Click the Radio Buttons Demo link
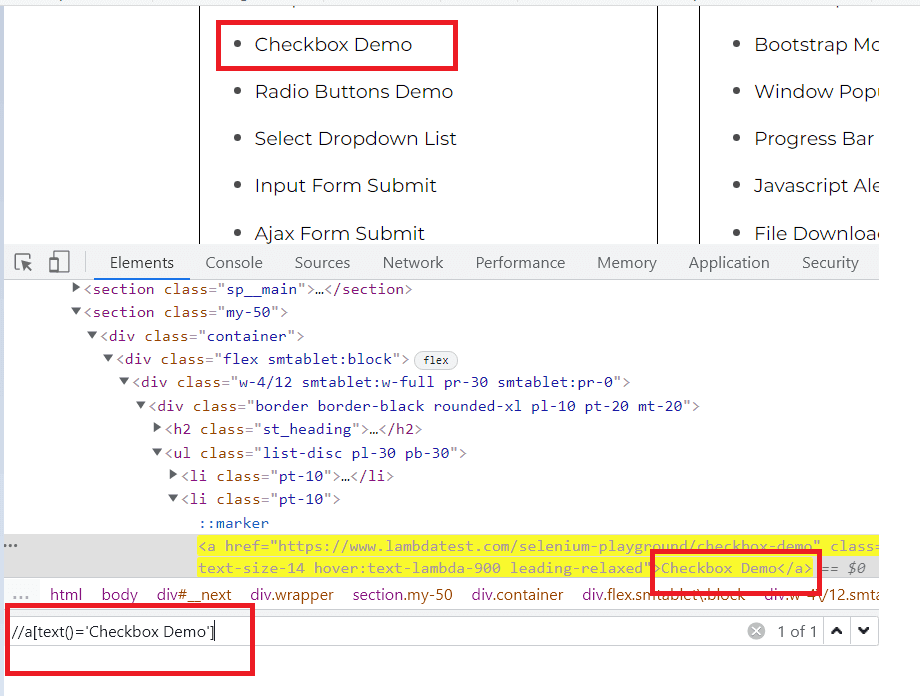Screen dimensions: 920x696 [353, 91]
